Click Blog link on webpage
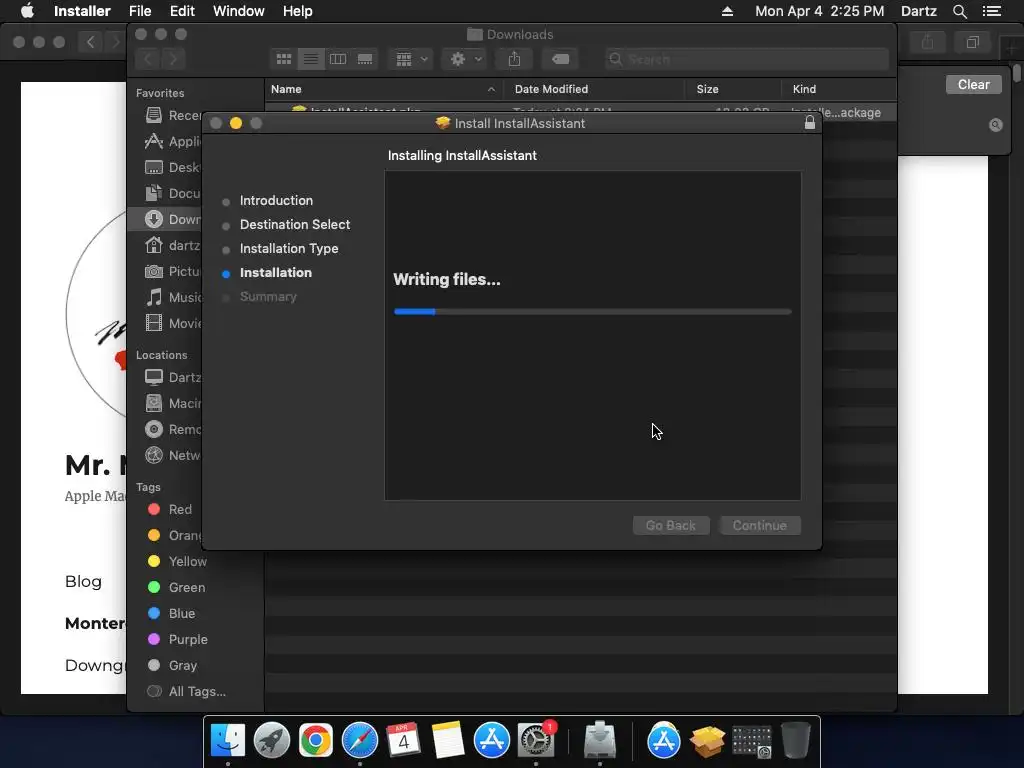 83,581
